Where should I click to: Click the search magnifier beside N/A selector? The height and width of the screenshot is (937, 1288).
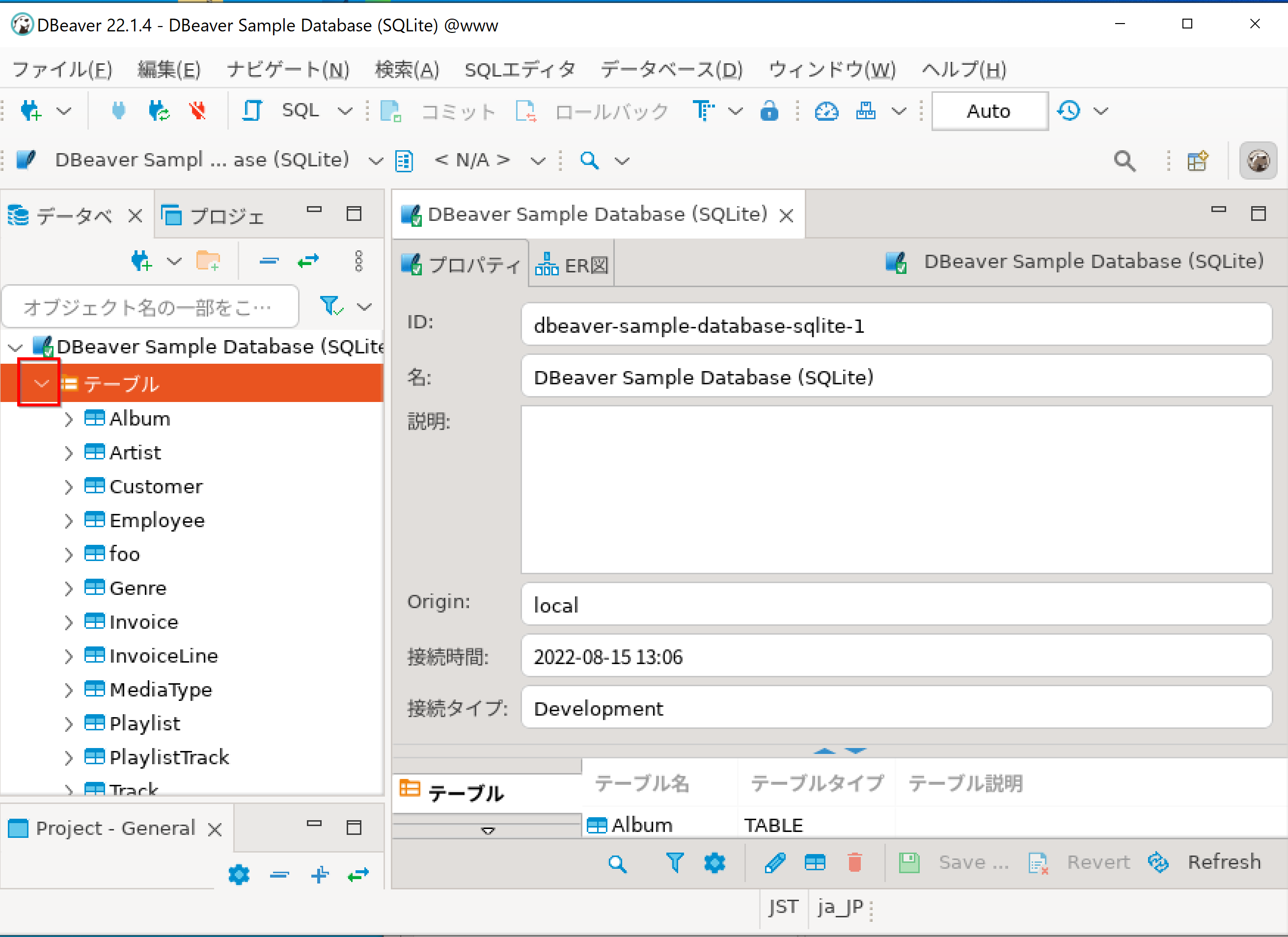click(x=589, y=161)
